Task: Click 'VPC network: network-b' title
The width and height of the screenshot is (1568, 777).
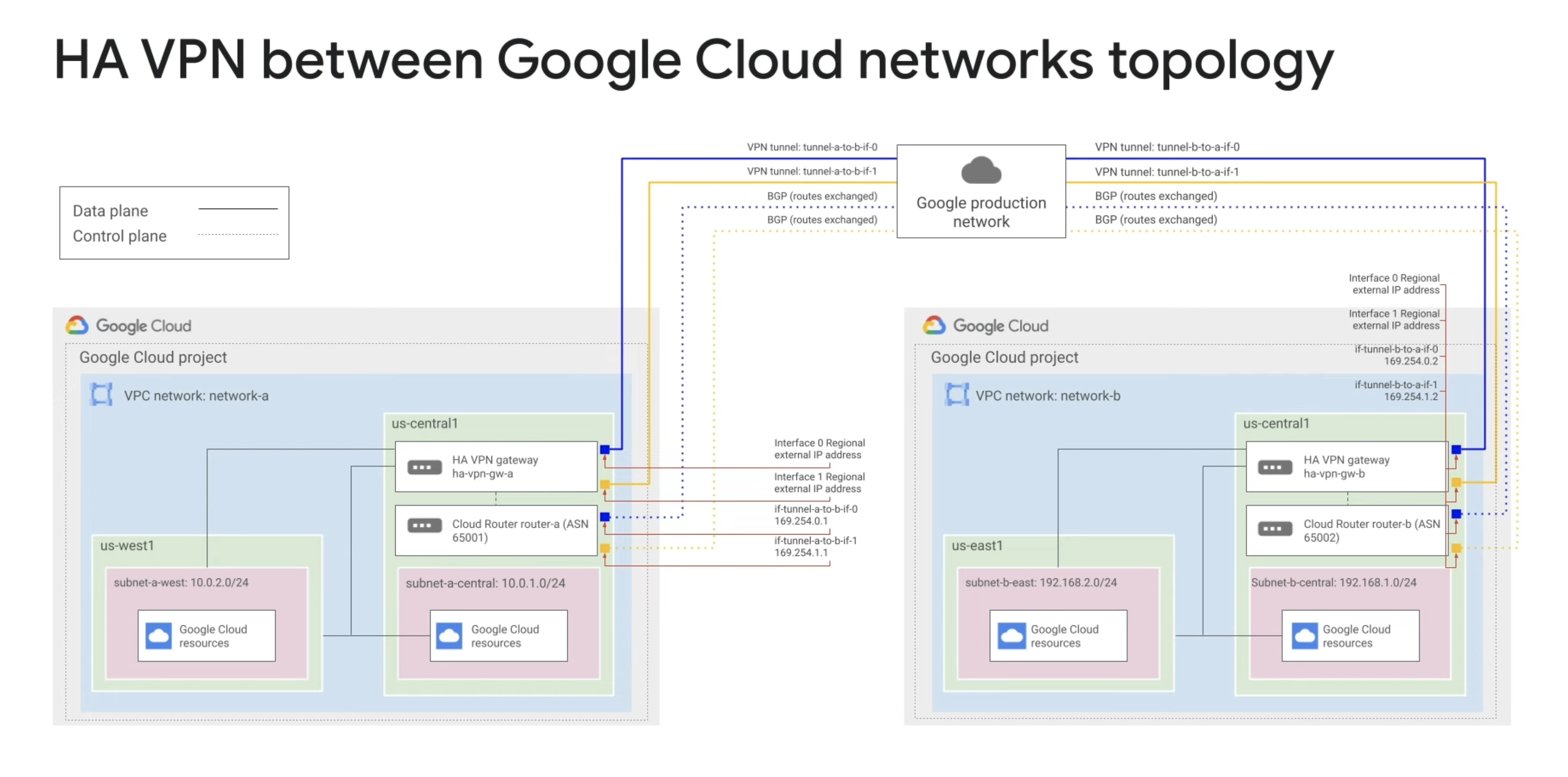Action: [1048, 396]
